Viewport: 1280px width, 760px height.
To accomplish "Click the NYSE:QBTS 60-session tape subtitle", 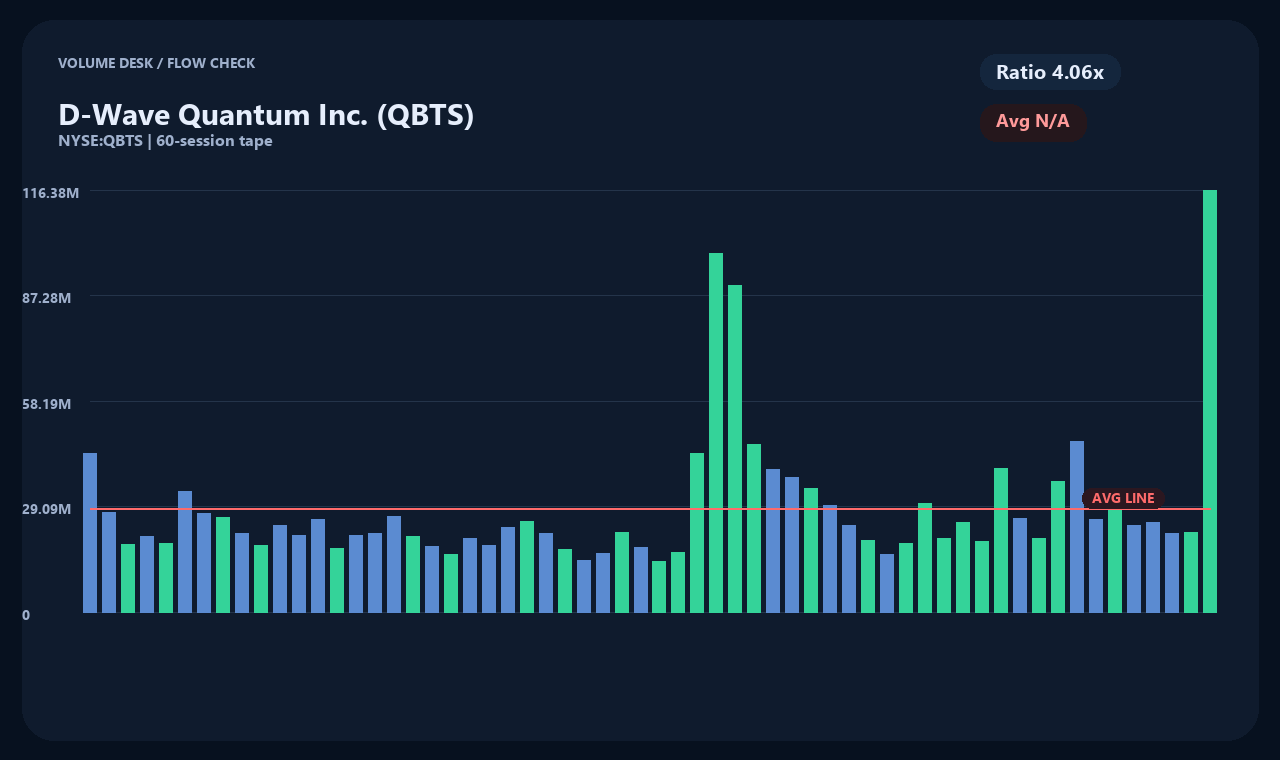I will [165, 141].
